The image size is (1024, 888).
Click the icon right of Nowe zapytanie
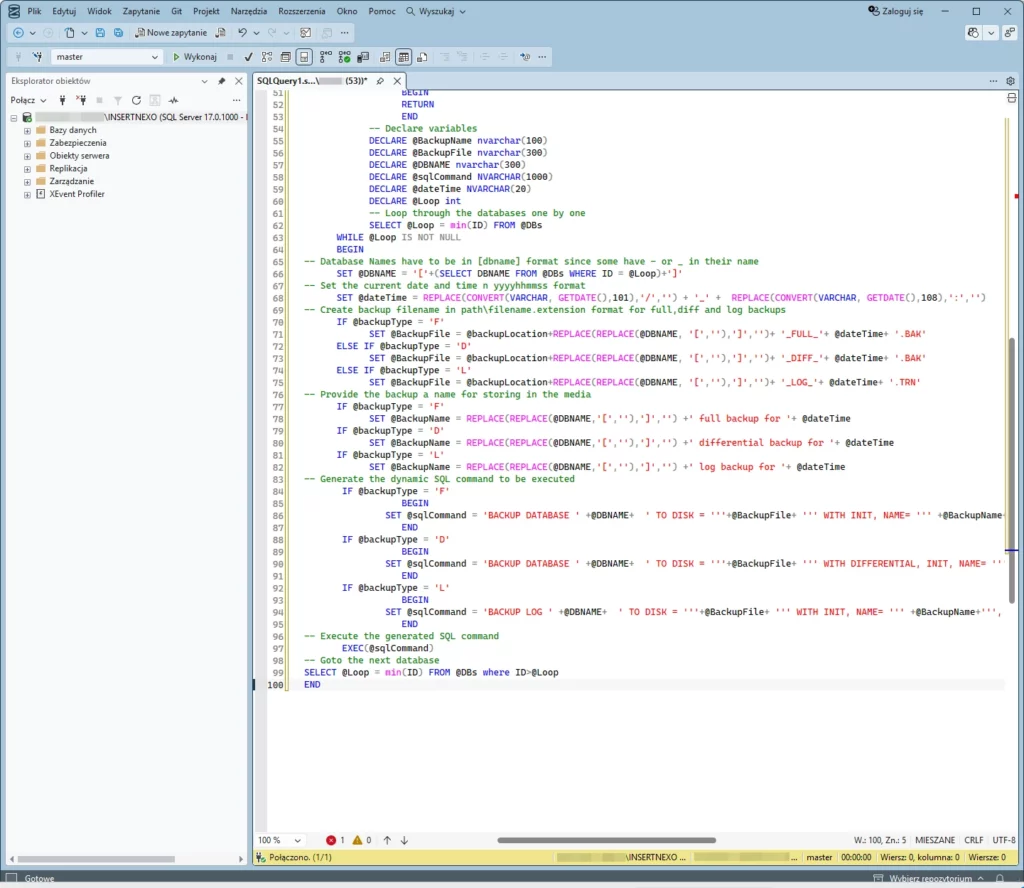(221, 33)
